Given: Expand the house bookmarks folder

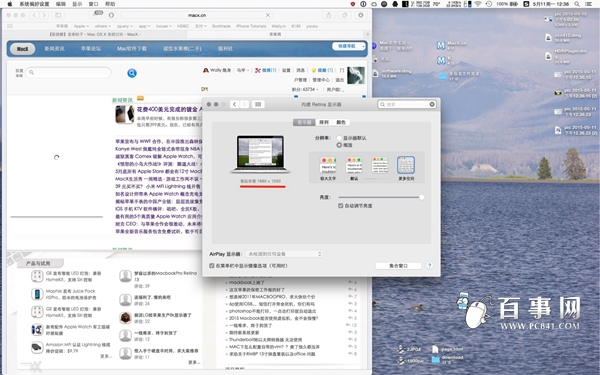Looking at the screenshot, I should pyautogui.click(x=164, y=26).
